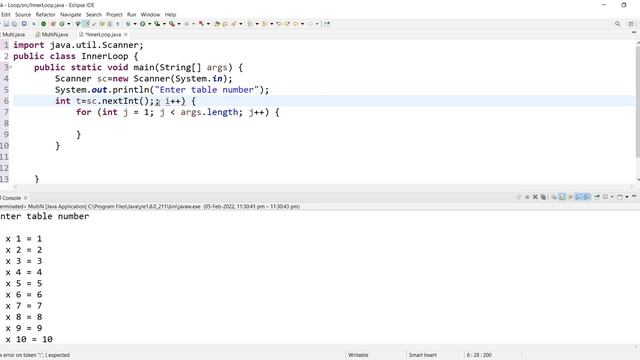640x360 pixels.
Task: Click the 'x 5 = 5' console output line
Action: 23,283
